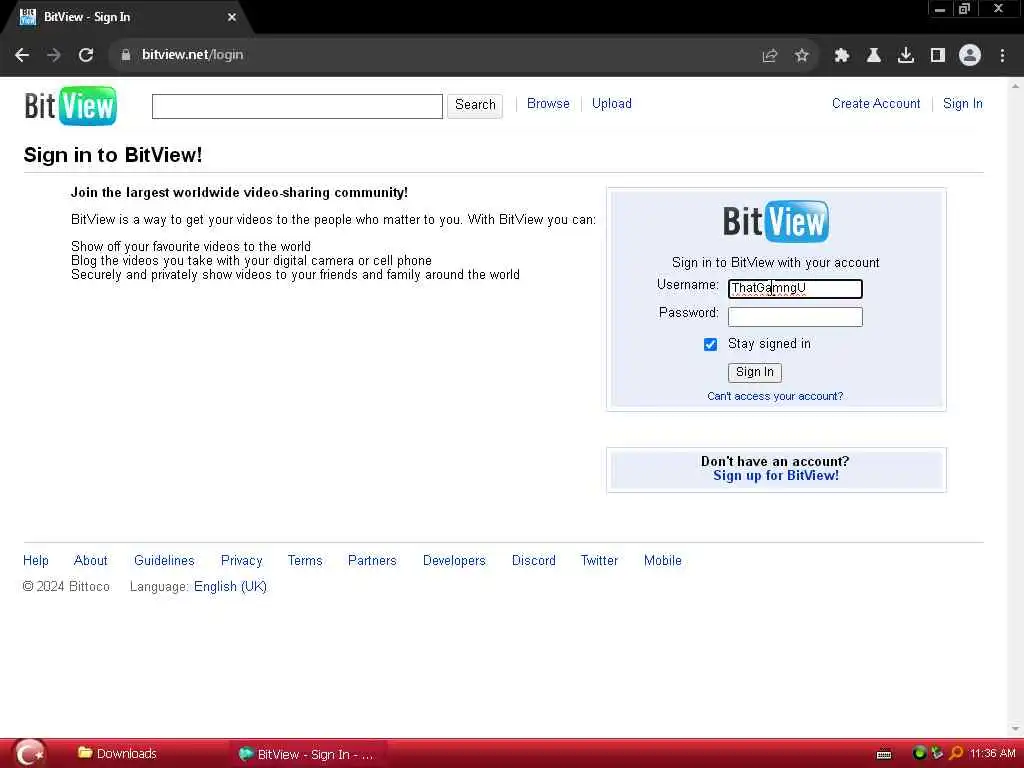The height and width of the screenshot is (768, 1024).
Task: Open the Twitter footer link
Action: (599, 561)
